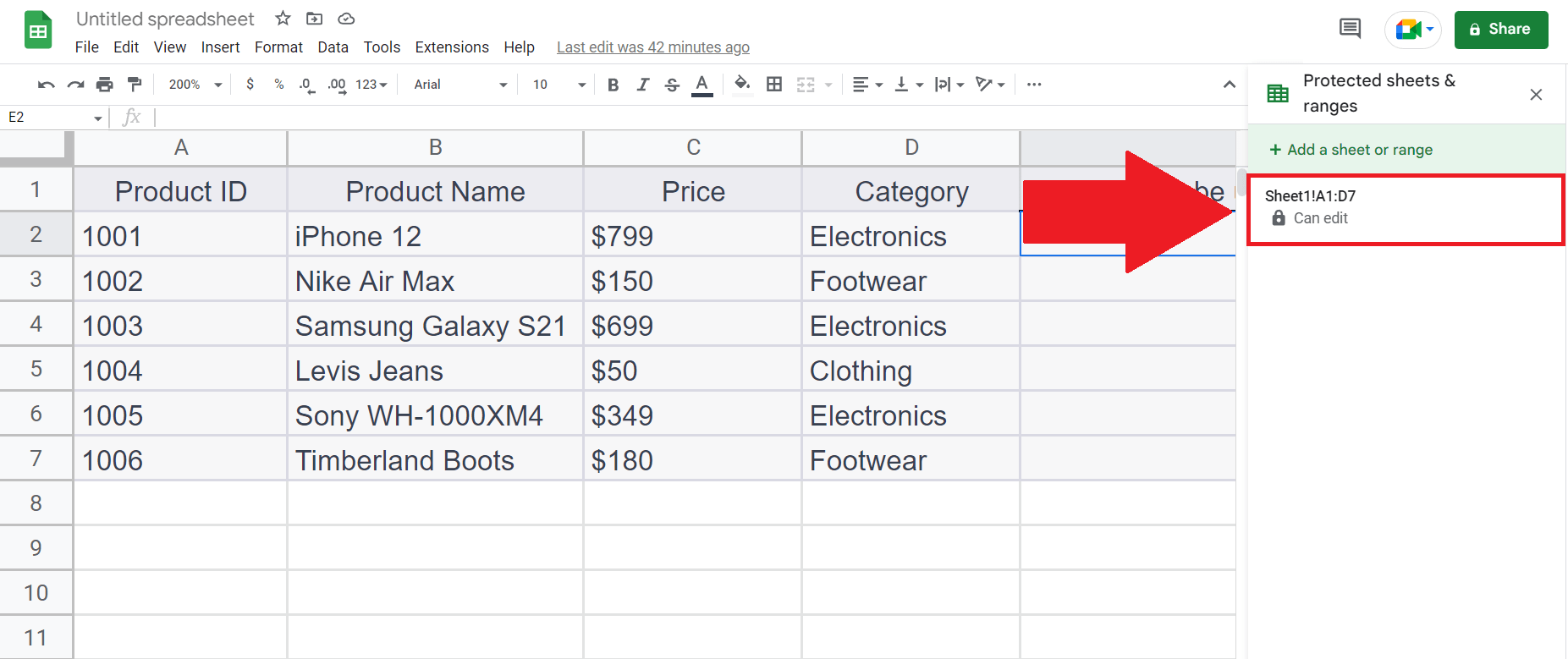
Task: Click the select-all corner box
Action: point(36,146)
